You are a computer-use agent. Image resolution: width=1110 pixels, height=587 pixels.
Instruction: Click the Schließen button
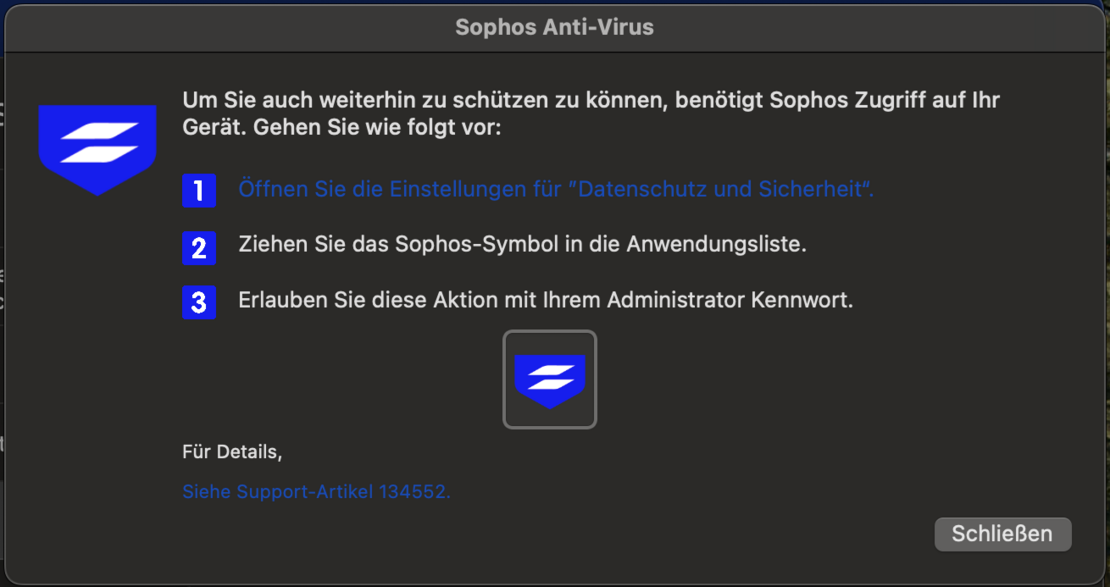coord(1002,534)
